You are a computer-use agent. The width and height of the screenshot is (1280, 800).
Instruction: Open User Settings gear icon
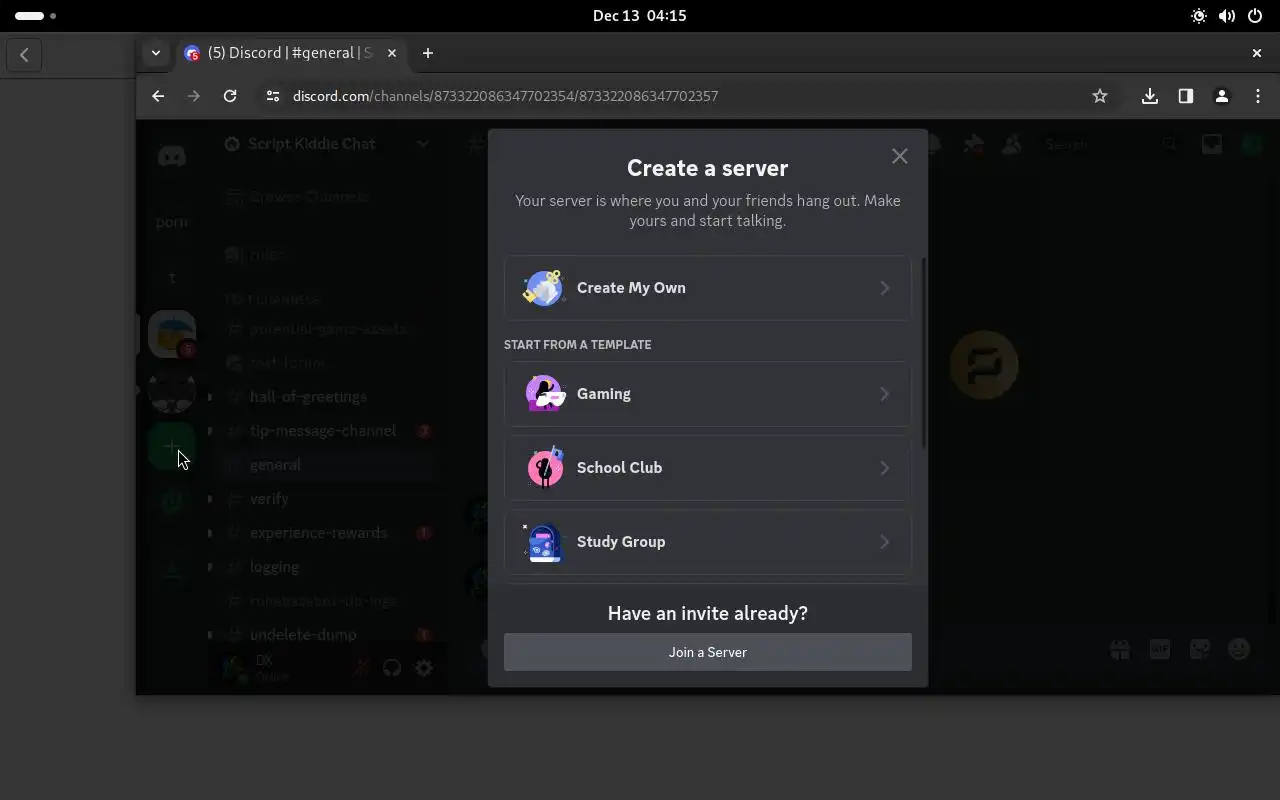(x=424, y=668)
